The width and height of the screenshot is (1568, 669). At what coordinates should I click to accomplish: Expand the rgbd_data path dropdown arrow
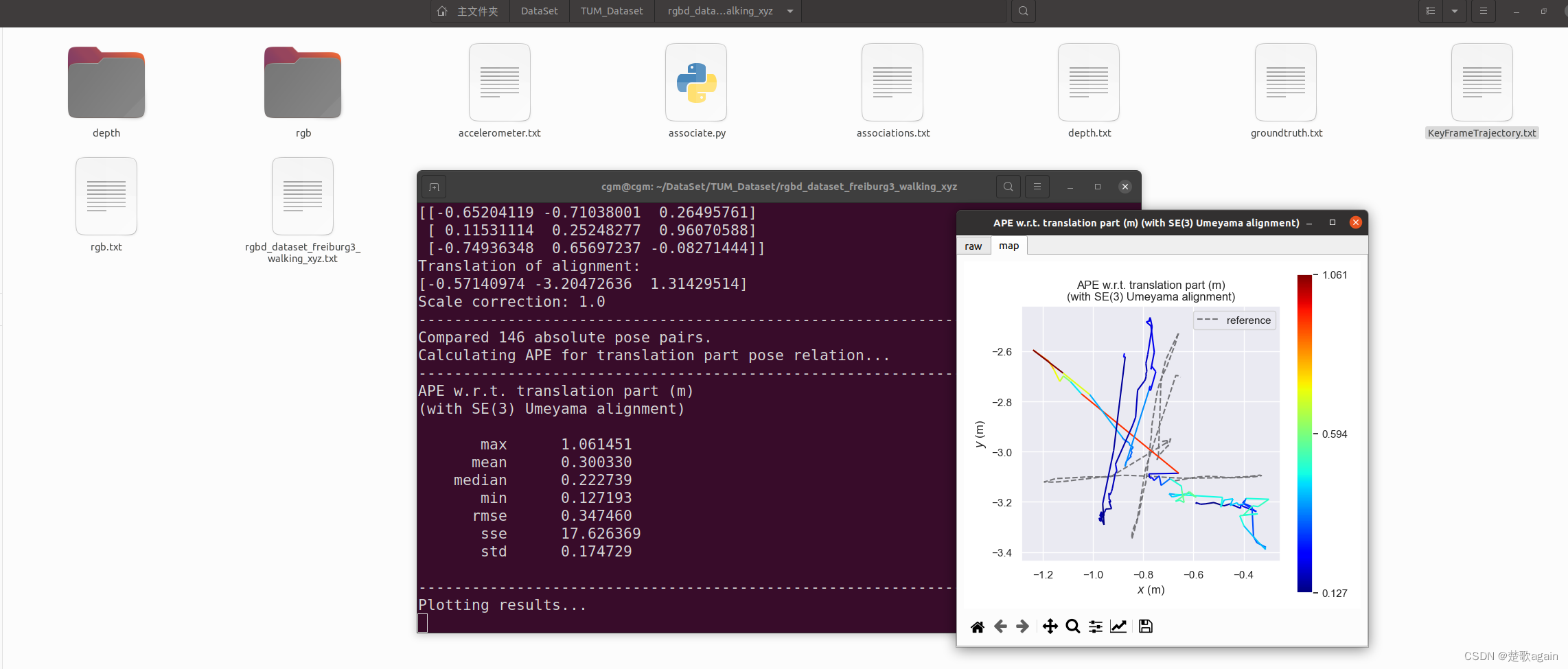[x=790, y=11]
